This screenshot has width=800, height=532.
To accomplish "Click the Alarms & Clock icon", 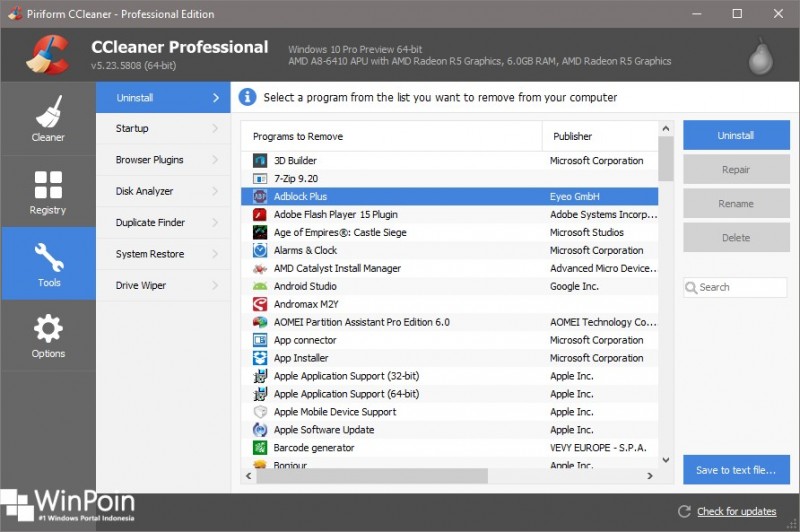I will click(x=260, y=250).
